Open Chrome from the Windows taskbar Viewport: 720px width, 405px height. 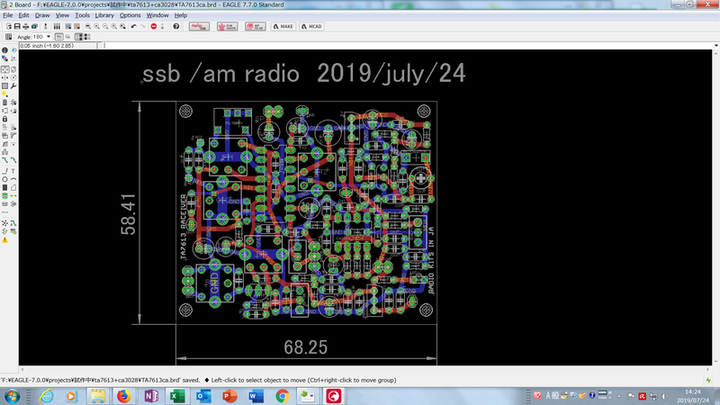click(x=283, y=396)
